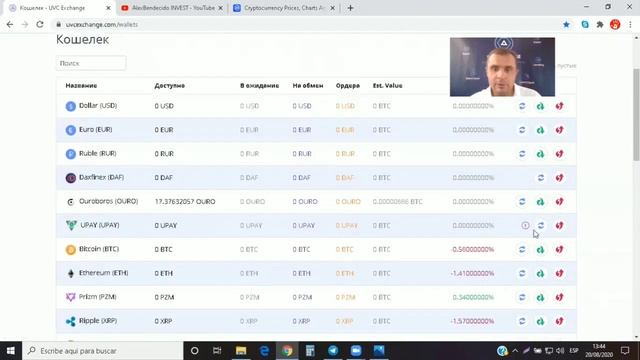Click the exchange icon in Ouroboros (OURO) row
640x360 pixels.
click(x=522, y=202)
